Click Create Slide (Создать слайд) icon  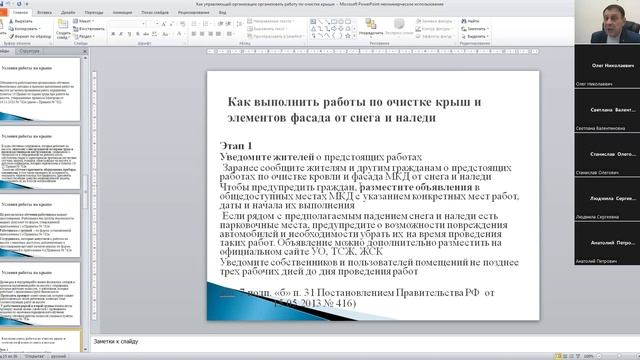[x=63, y=29]
